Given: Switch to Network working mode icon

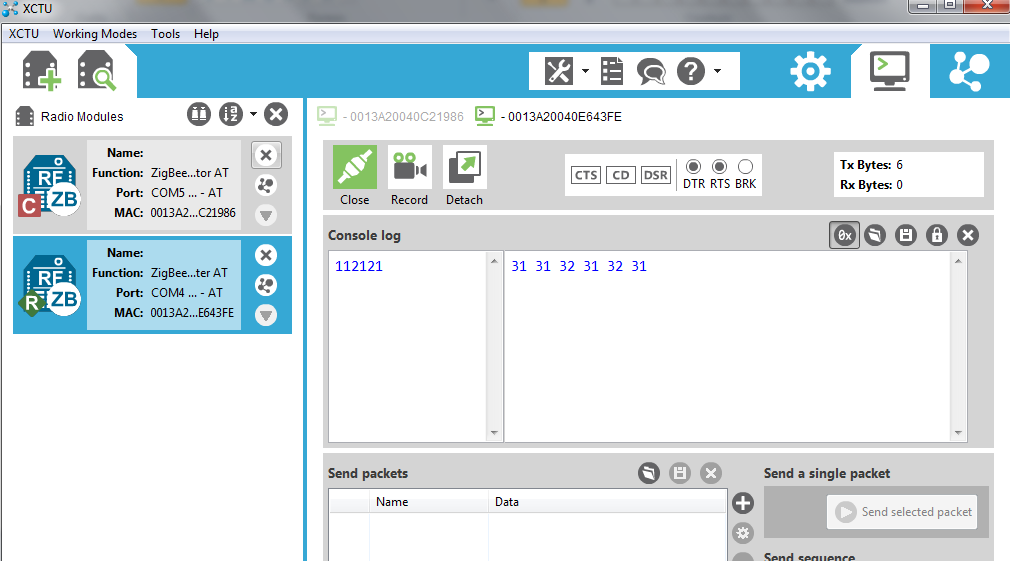Looking at the screenshot, I should (969, 71).
